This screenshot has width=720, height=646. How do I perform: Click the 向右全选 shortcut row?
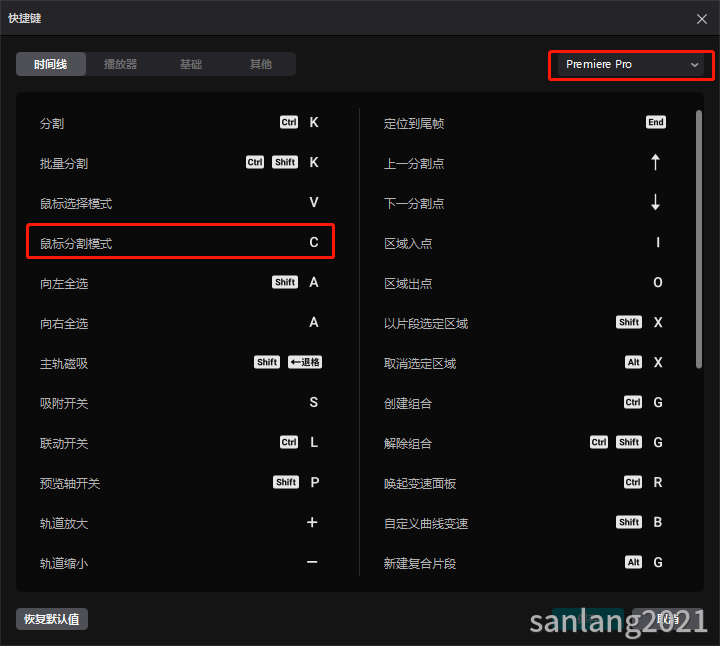pyautogui.click(x=180, y=323)
